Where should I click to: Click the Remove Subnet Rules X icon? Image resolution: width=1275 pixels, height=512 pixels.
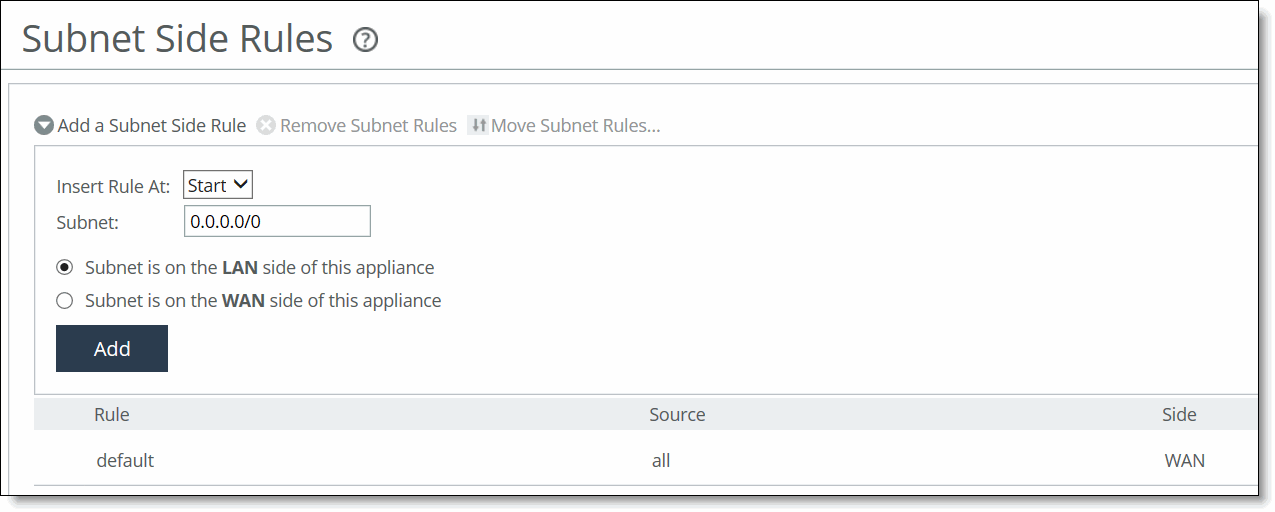pos(266,126)
